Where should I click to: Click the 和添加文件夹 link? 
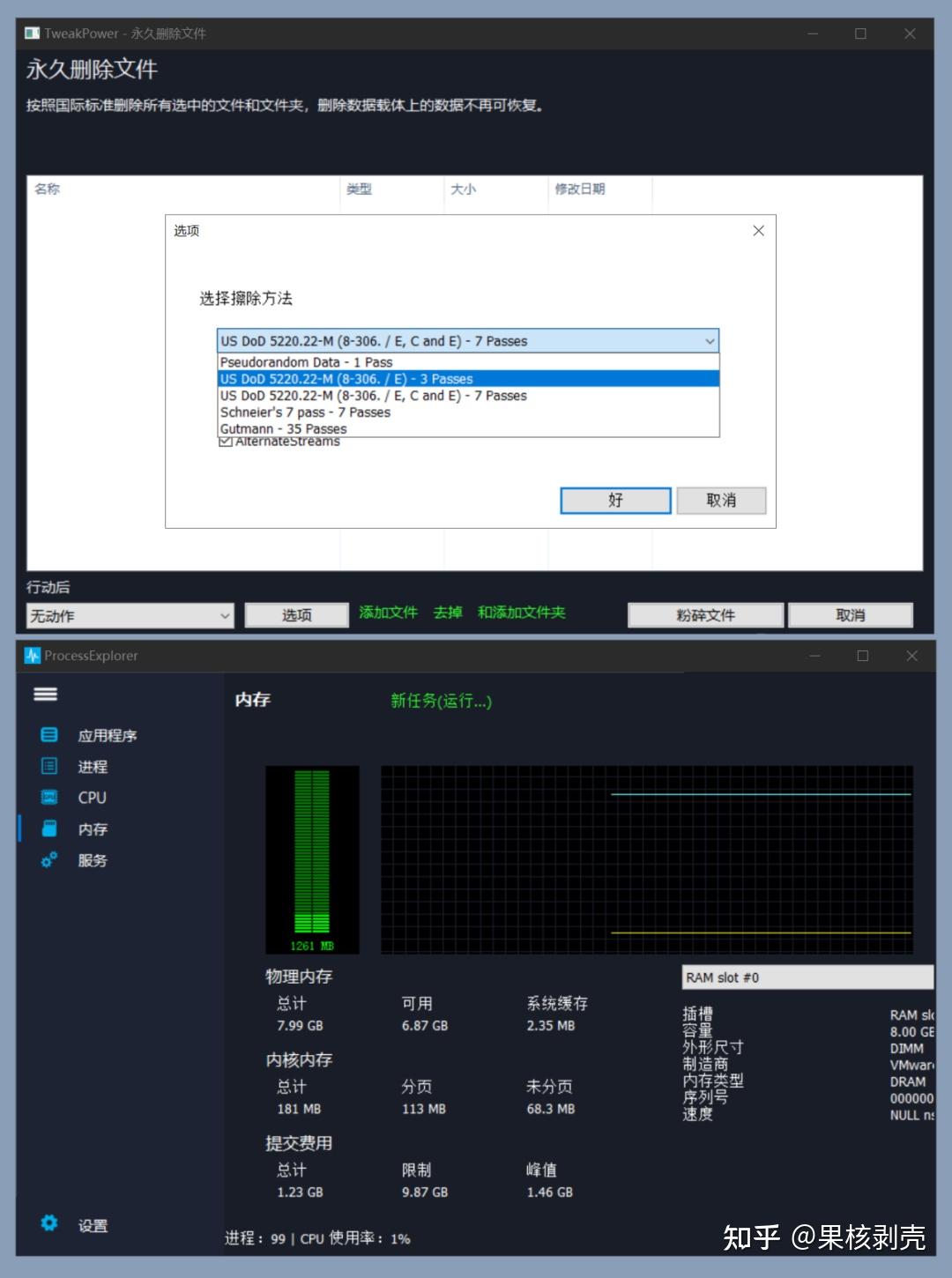pyautogui.click(x=522, y=613)
